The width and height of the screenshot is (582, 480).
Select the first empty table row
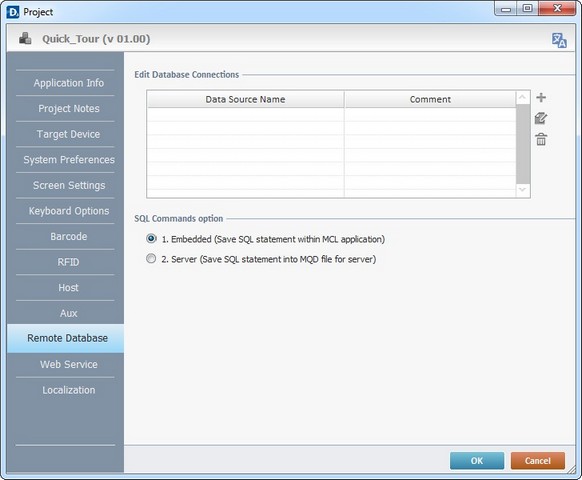coord(331,115)
